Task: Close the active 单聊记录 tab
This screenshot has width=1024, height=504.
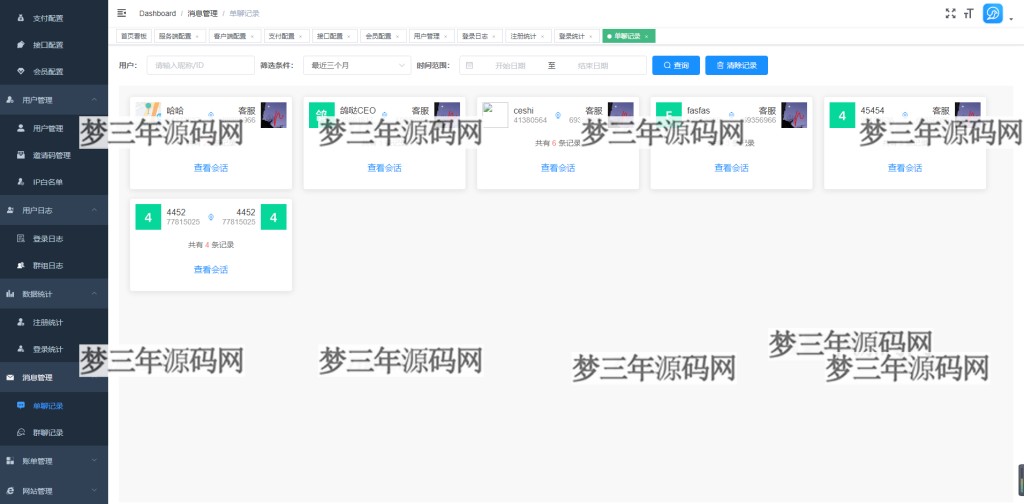Action: (647, 37)
